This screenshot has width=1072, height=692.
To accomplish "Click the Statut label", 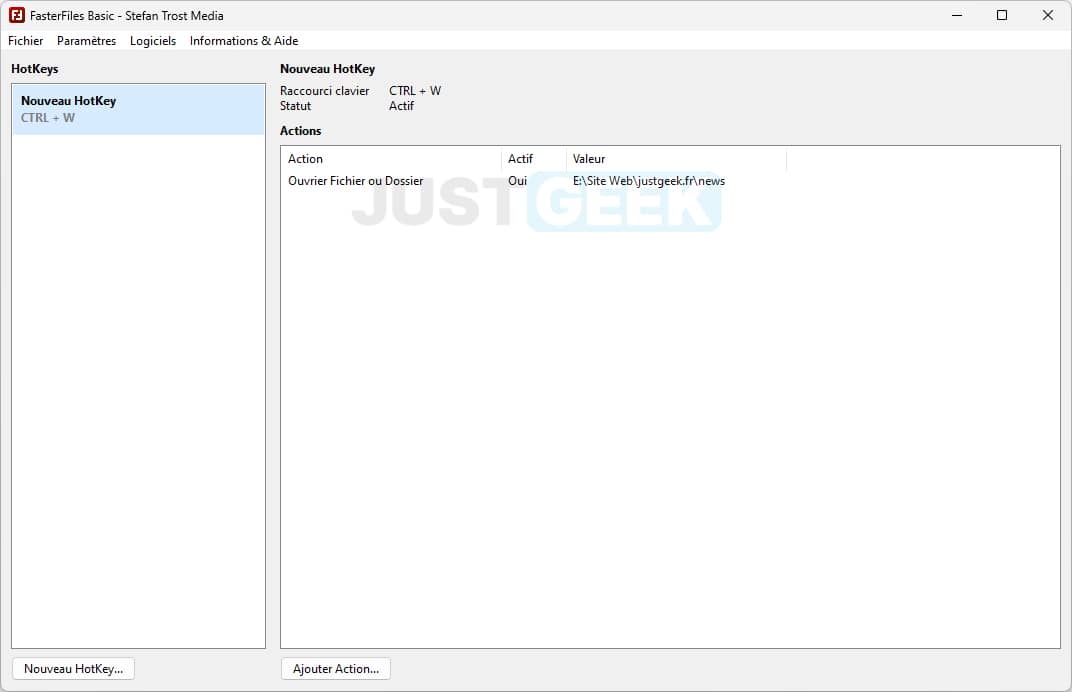I will (x=295, y=106).
